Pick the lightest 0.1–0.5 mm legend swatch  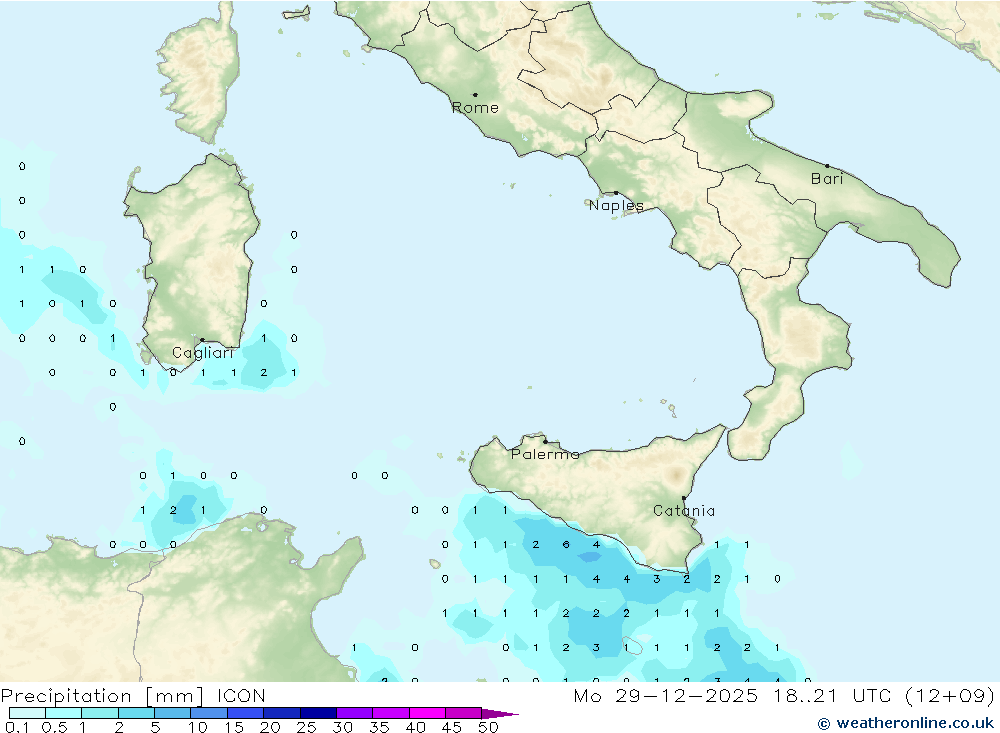pyautogui.click(x=27, y=713)
